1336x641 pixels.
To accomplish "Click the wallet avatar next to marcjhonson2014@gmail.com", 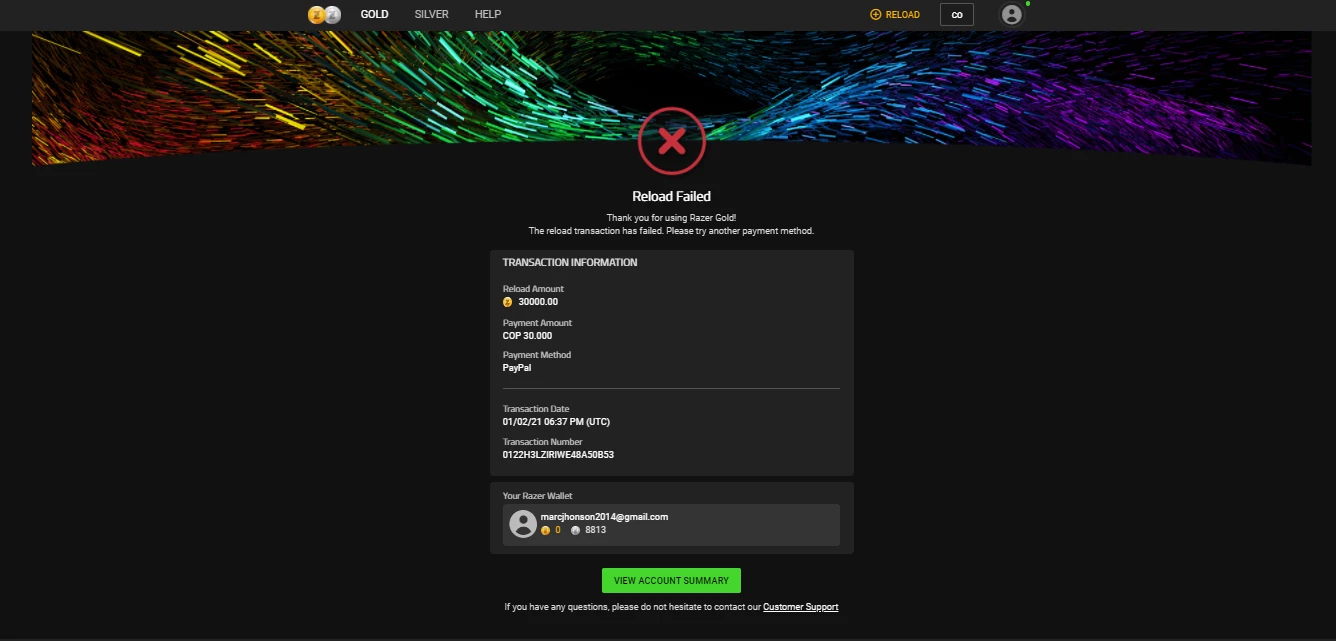I will (522, 524).
